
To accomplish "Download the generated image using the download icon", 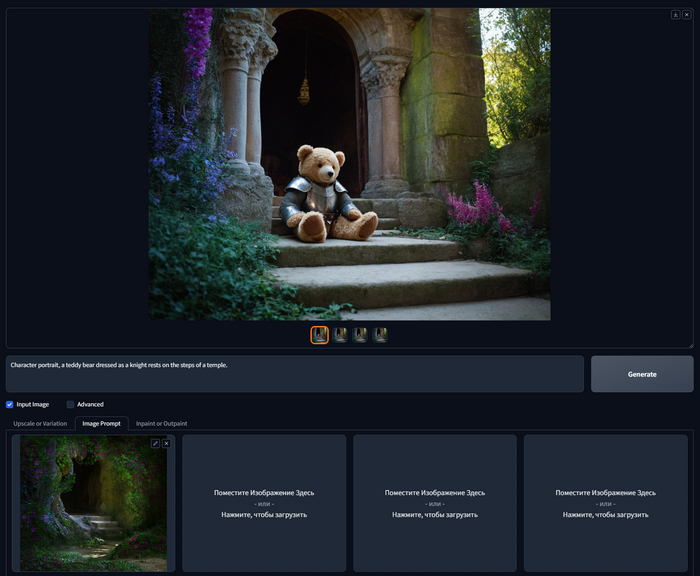I will click(x=675, y=15).
